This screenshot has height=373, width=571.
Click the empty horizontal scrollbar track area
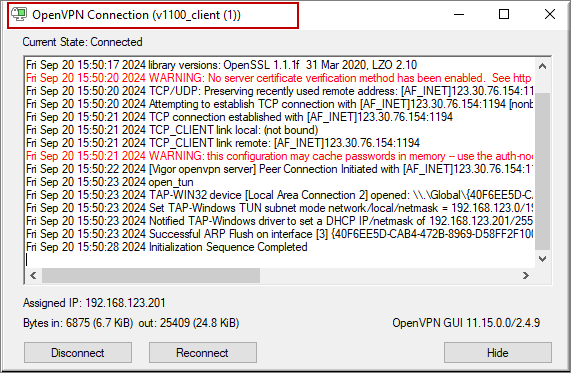click(389, 275)
